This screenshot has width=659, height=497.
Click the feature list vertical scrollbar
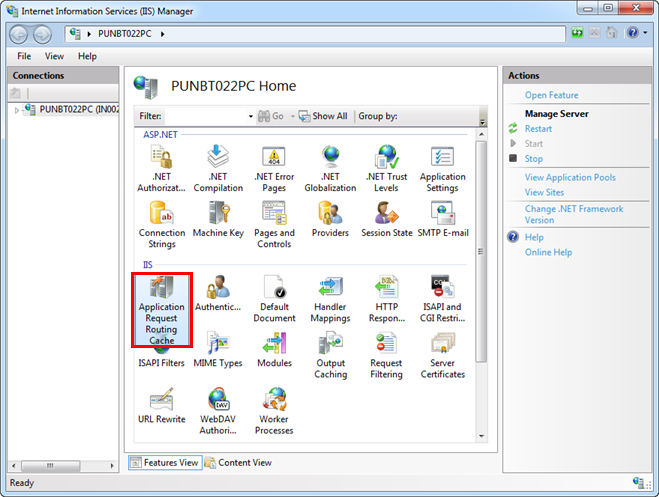(482, 250)
